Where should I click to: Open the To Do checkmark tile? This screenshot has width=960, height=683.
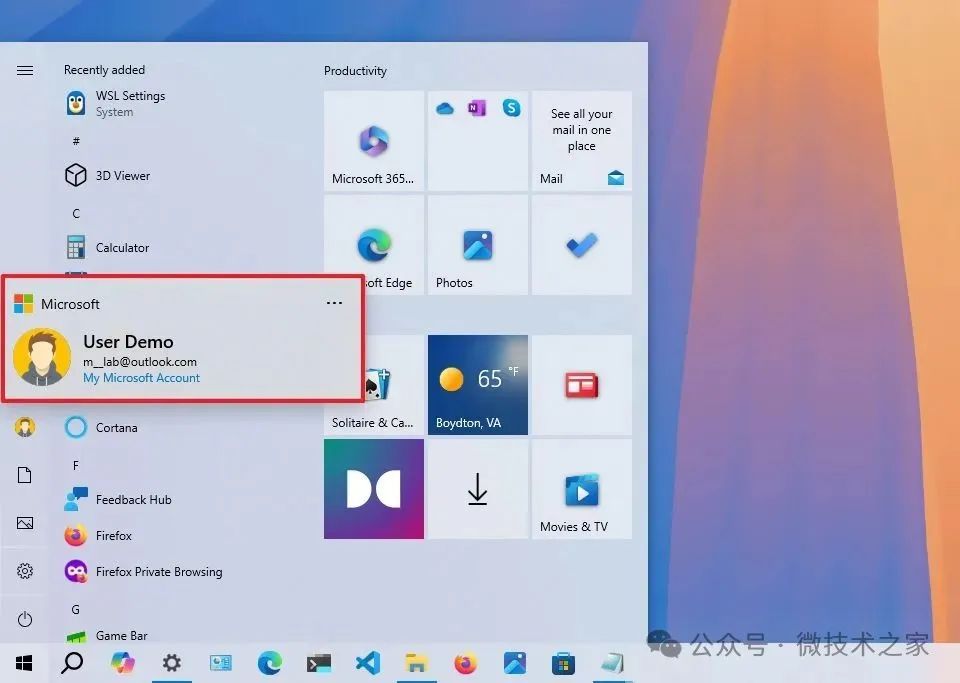582,245
